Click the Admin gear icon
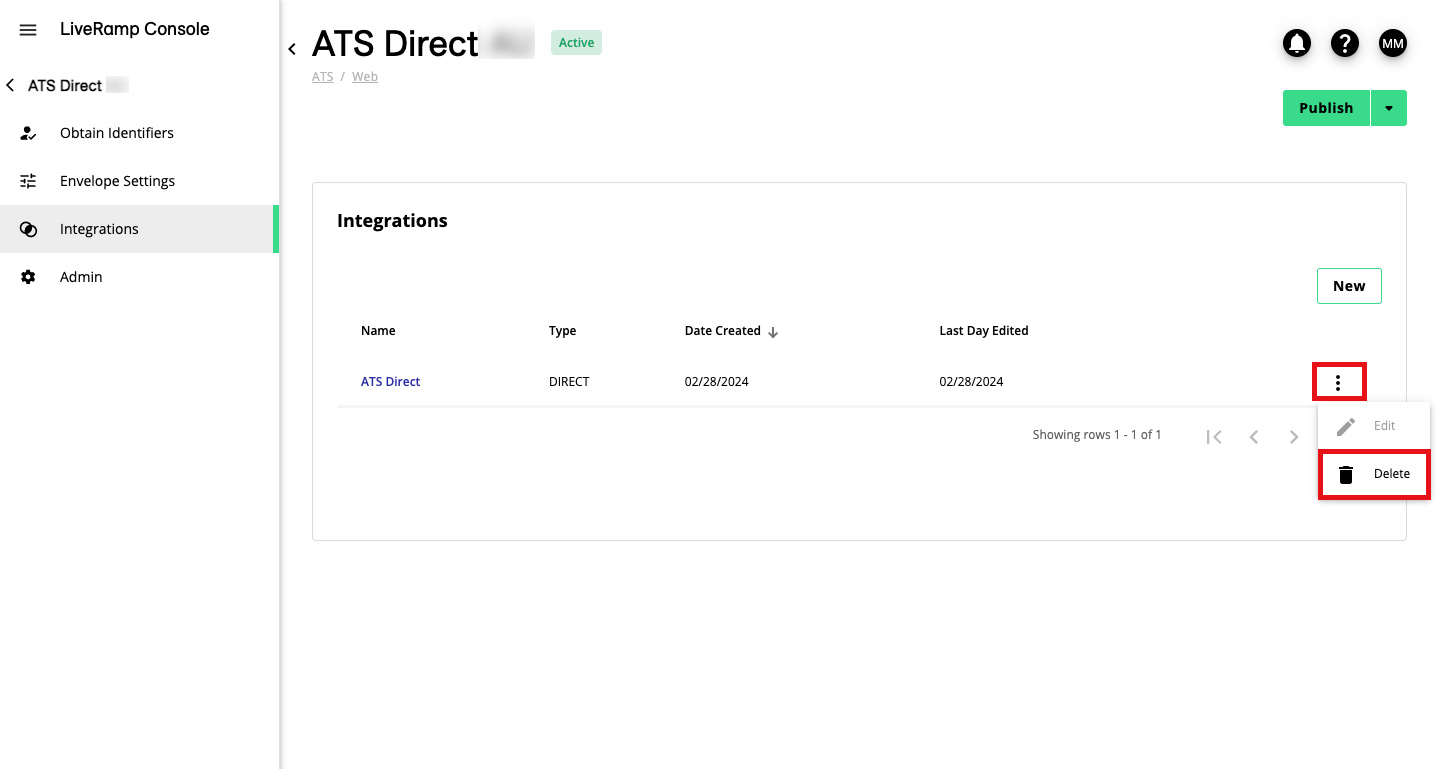Image resolution: width=1436 pixels, height=769 pixels. click(x=28, y=277)
